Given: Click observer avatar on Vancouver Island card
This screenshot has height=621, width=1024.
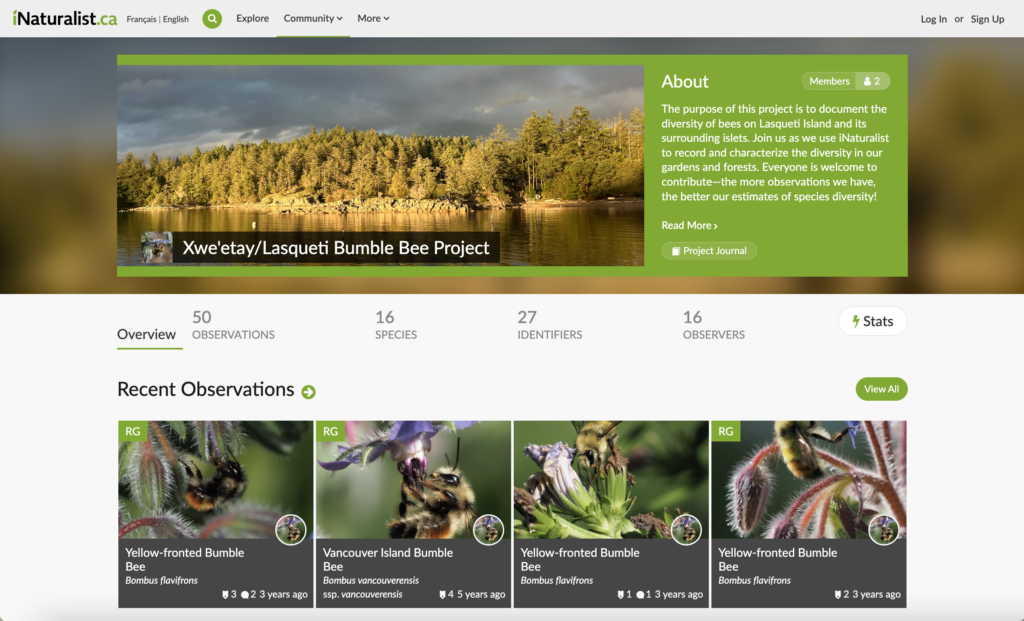Looking at the screenshot, I should [x=488, y=529].
